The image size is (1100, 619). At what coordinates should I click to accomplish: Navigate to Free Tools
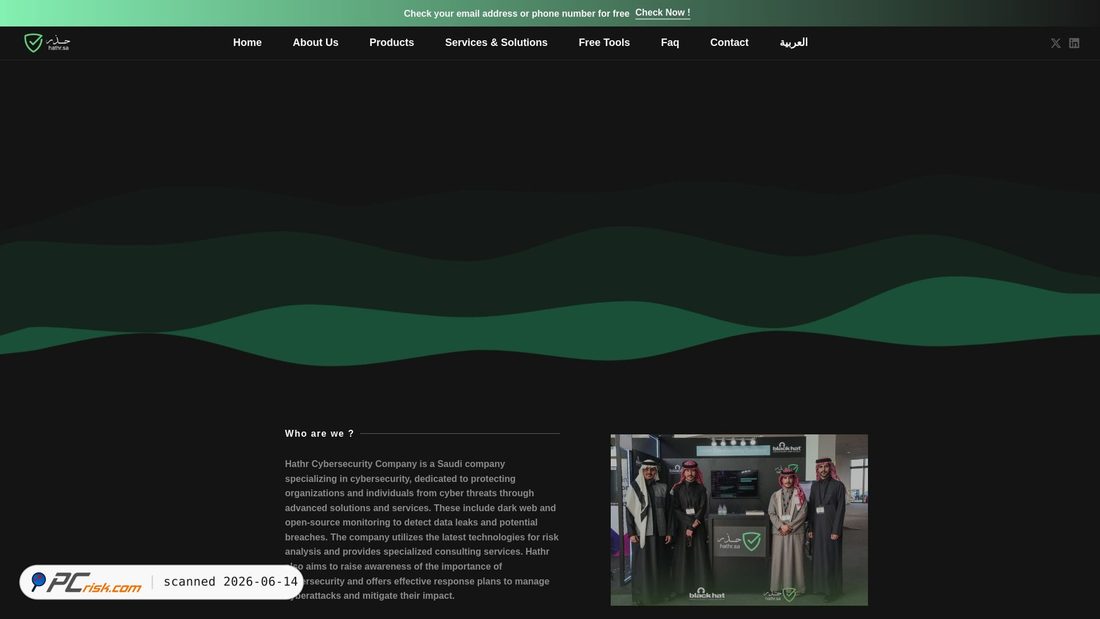click(x=604, y=43)
